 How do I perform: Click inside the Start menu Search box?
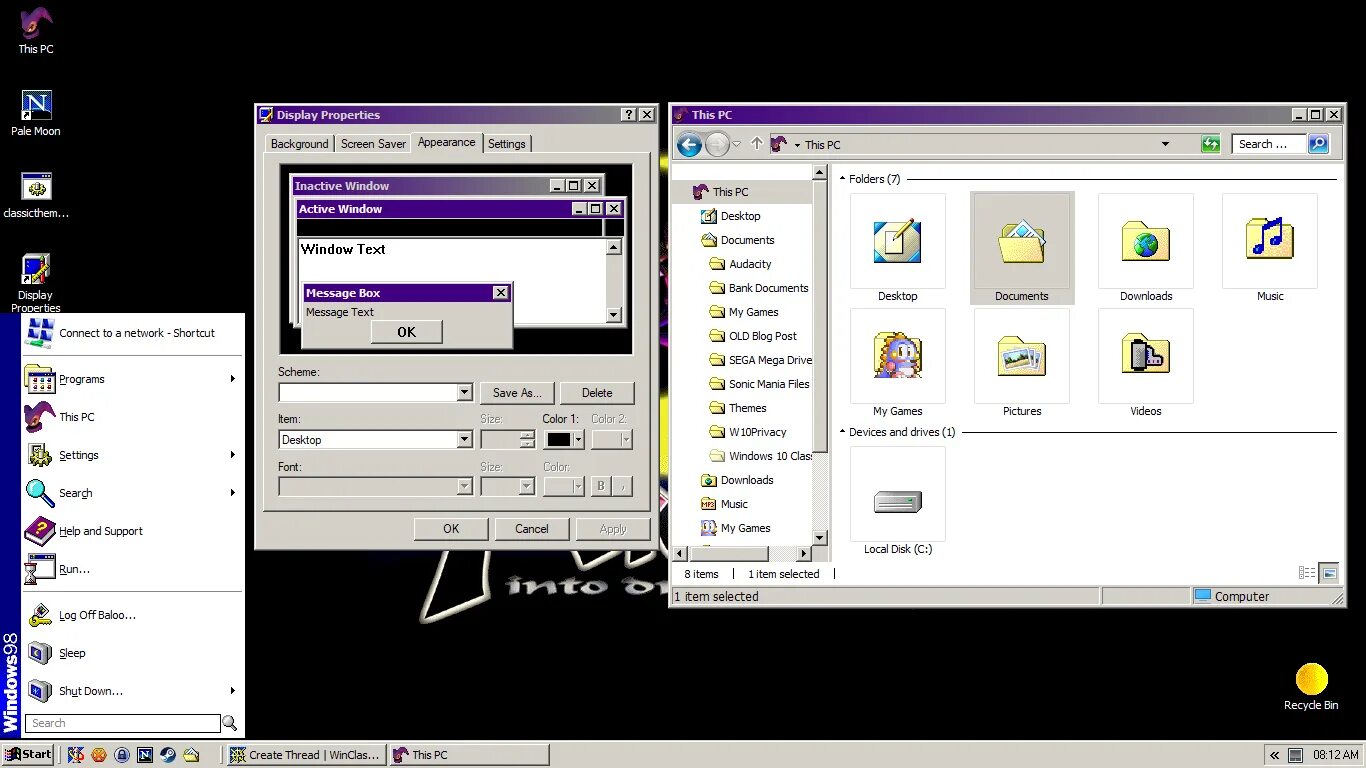(124, 723)
